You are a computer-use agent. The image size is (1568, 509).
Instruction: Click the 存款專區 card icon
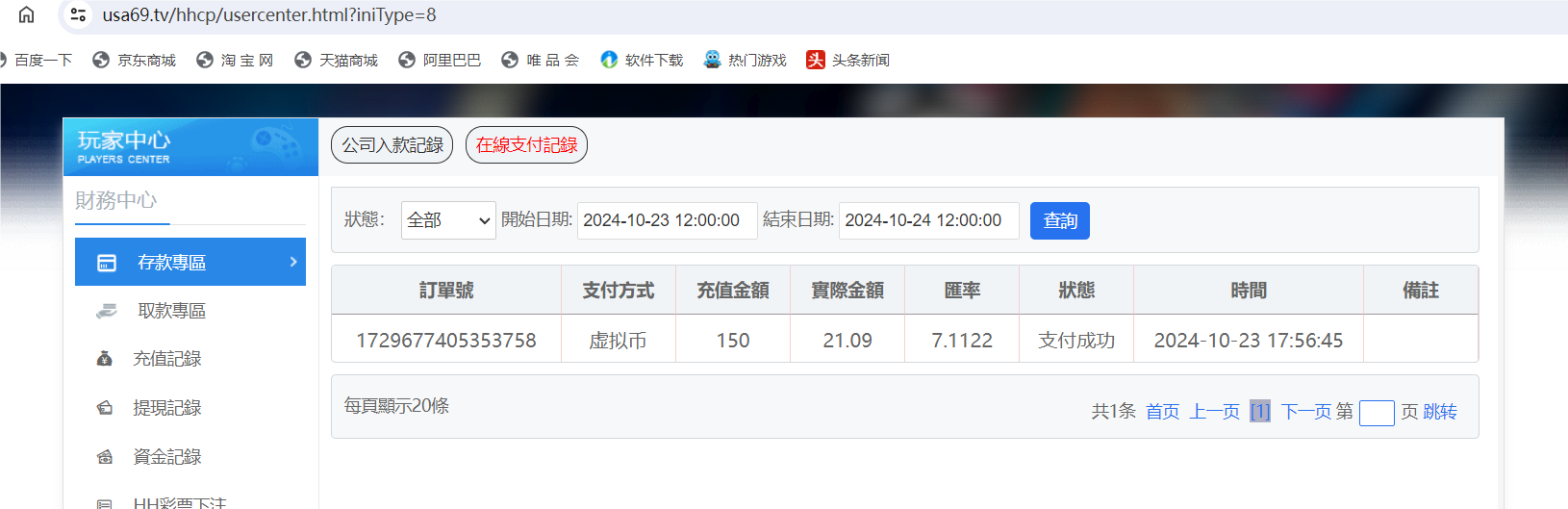(107, 263)
